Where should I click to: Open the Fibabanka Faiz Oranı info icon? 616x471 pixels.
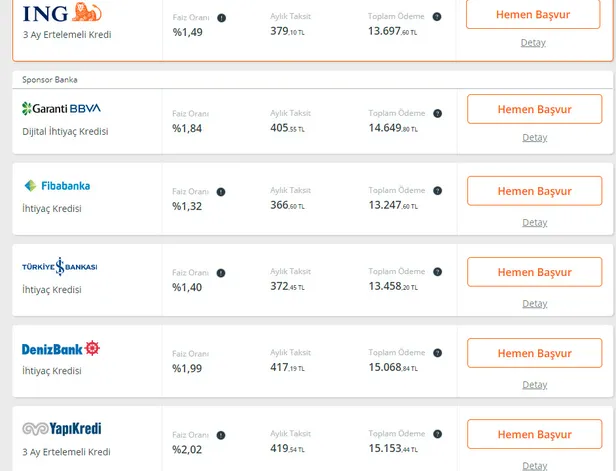click(221, 192)
